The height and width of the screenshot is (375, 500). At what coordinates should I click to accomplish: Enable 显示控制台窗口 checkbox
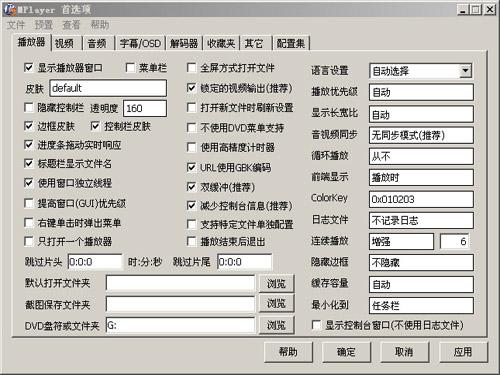pos(316,325)
